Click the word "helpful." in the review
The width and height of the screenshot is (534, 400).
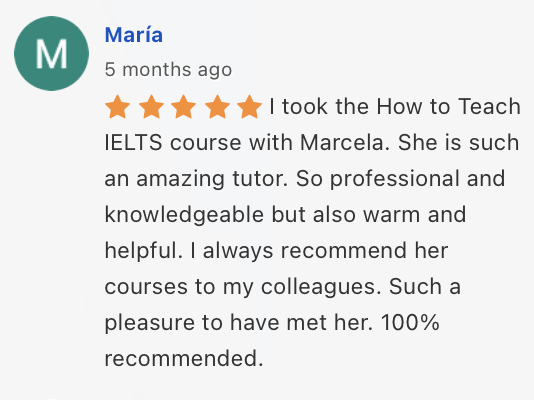(144, 251)
